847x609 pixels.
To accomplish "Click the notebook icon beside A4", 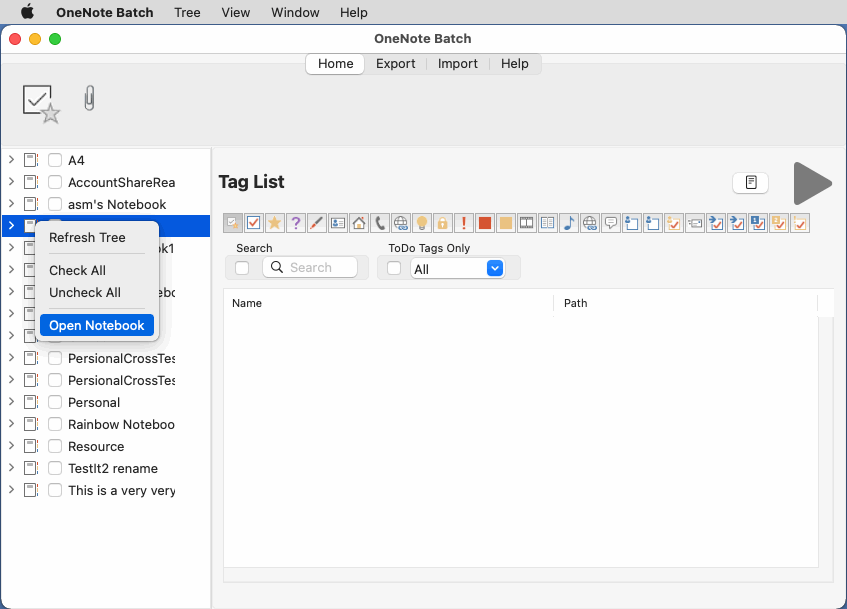I will pos(31,160).
